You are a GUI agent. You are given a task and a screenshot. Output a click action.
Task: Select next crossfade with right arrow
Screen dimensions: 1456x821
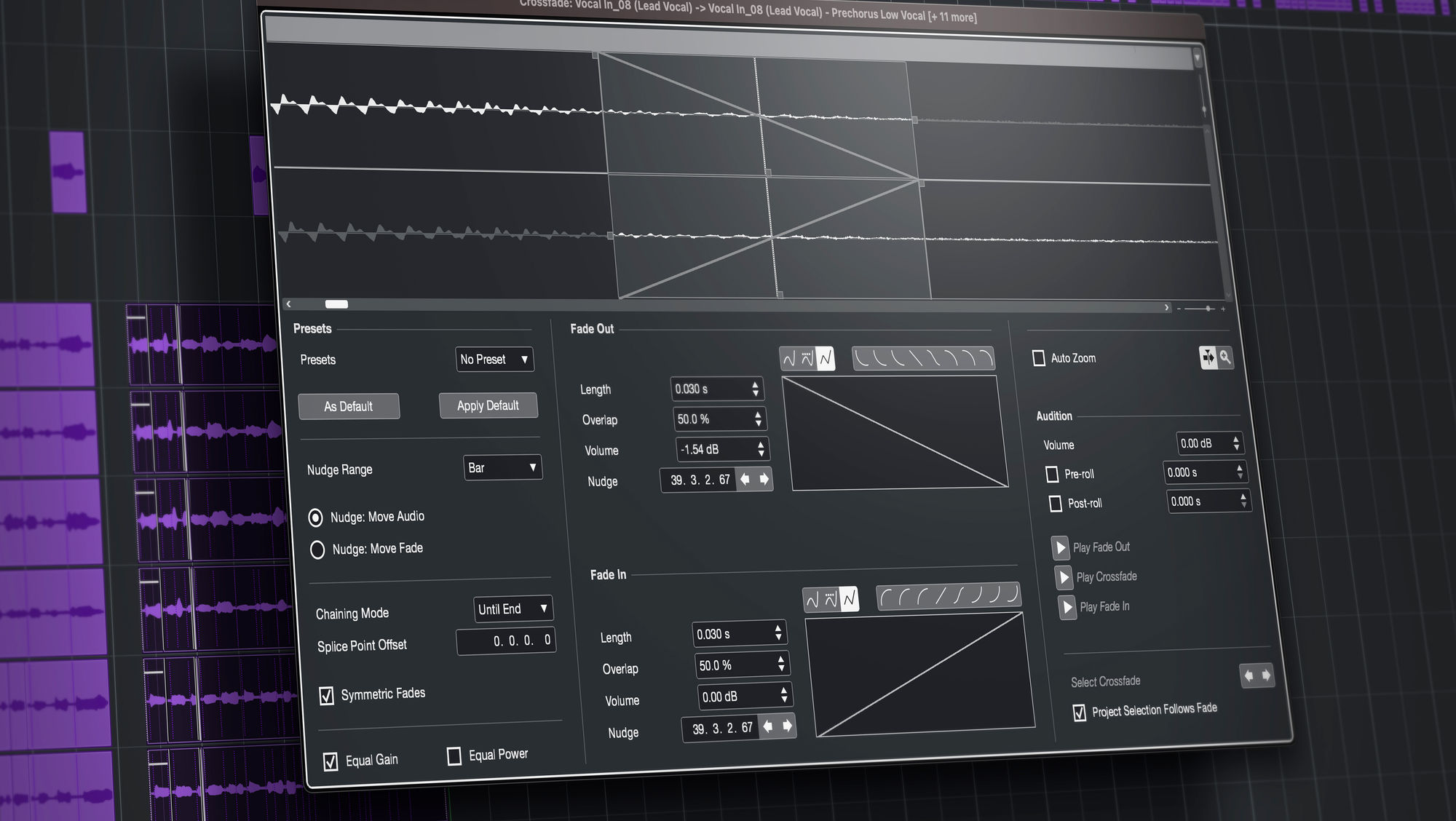pyautogui.click(x=1266, y=675)
